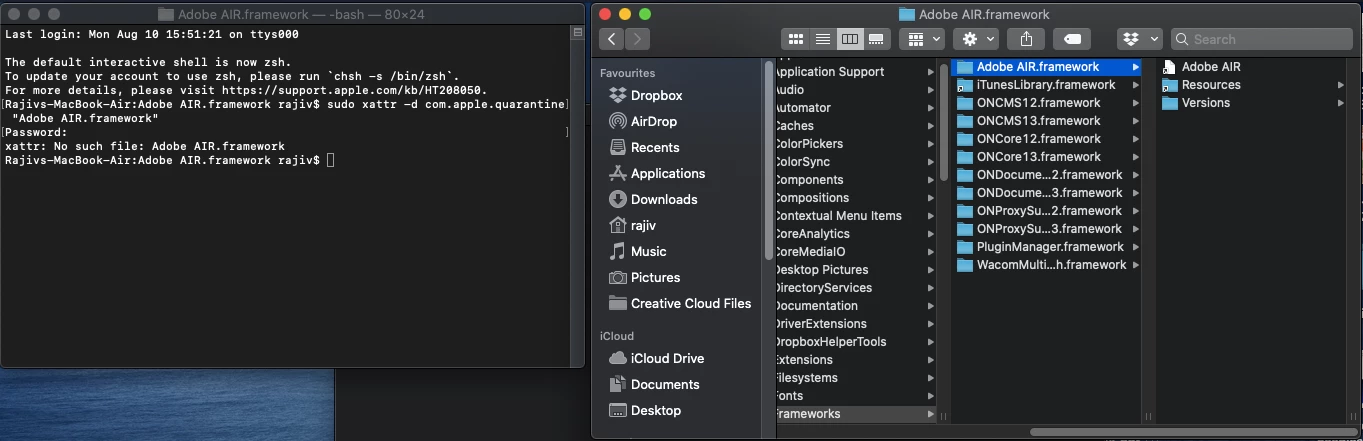1363x441 pixels.
Task: Click the Favourites sidebar heading
Action: point(628,73)
